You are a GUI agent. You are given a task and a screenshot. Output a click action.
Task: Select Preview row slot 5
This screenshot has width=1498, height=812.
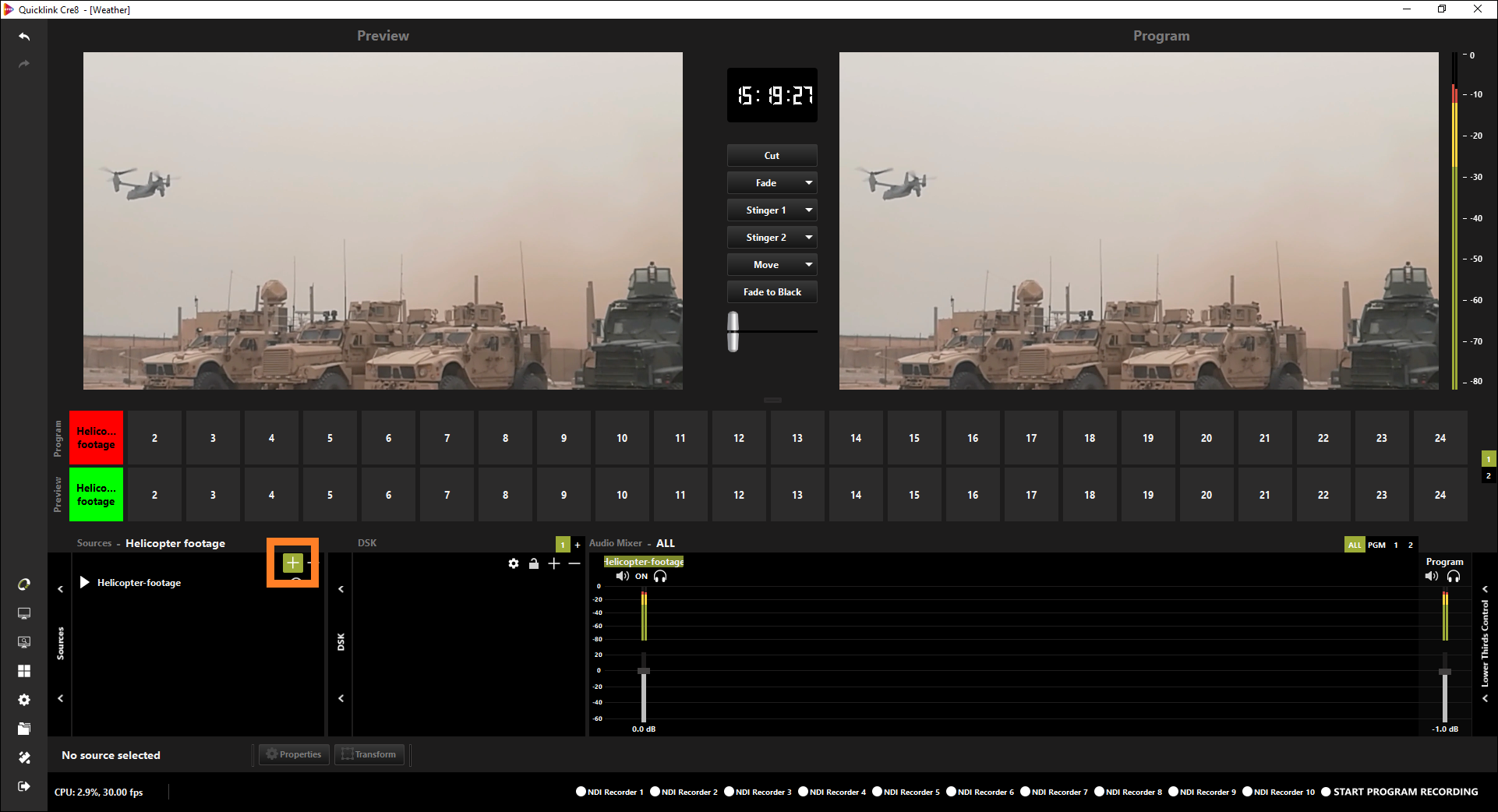(330, 495)
